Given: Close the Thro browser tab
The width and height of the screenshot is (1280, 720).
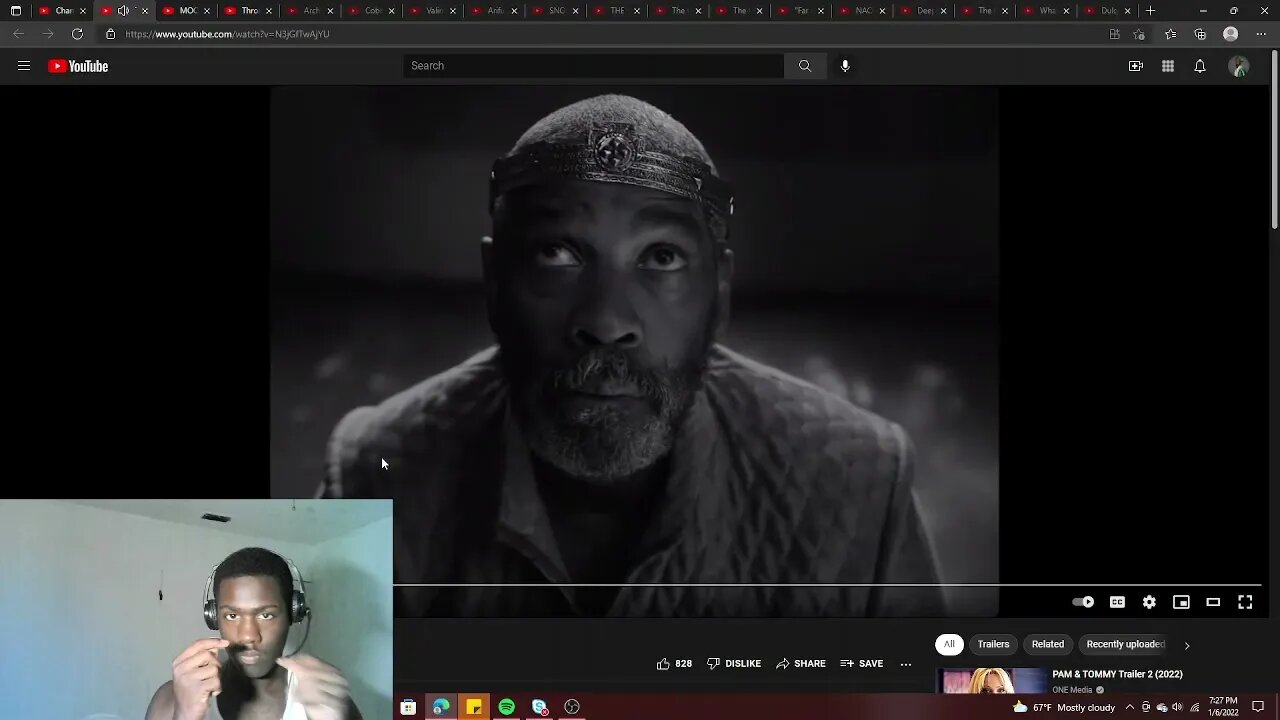Looking at the screenshot, I should pos(268,11).
